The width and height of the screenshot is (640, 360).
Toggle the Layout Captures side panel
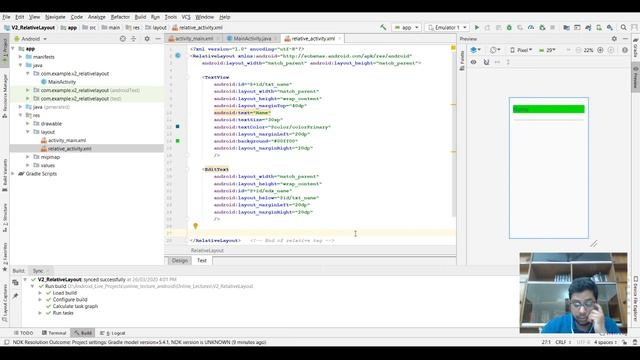(4, 304)
